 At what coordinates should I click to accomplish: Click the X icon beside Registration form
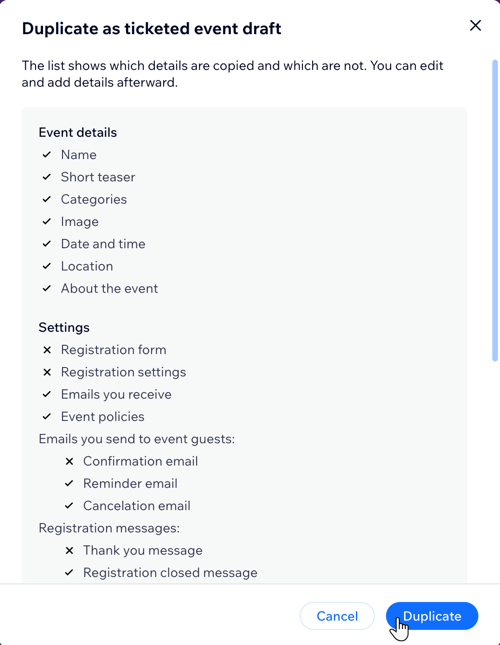click(47, 350)
